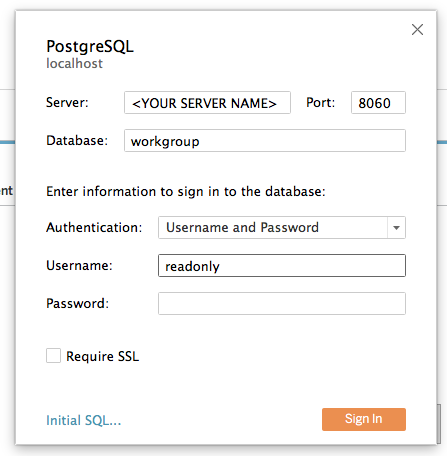
Task: Click the Authentication: label
Action: point(94,227)
